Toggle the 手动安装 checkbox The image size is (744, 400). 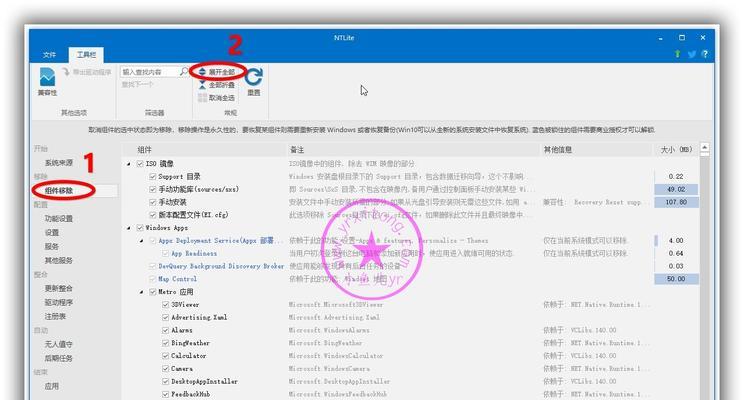[x=153, y=202]
